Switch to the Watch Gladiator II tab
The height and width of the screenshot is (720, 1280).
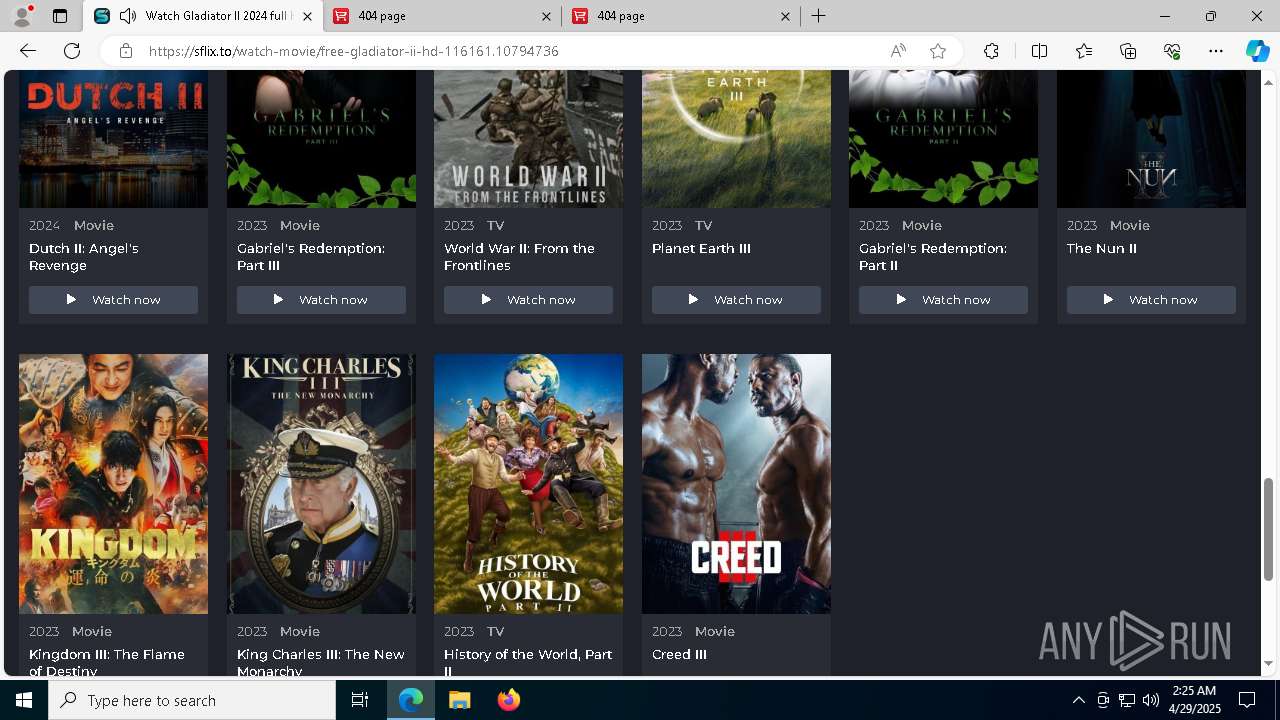(x=203, y=16)
